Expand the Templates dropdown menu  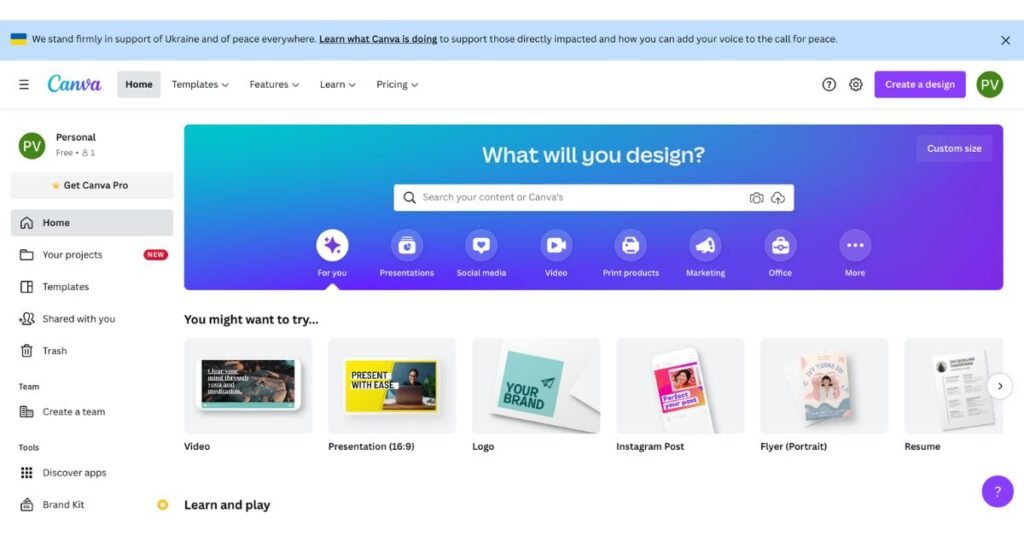pyautogui.click(x=200, y=84)
